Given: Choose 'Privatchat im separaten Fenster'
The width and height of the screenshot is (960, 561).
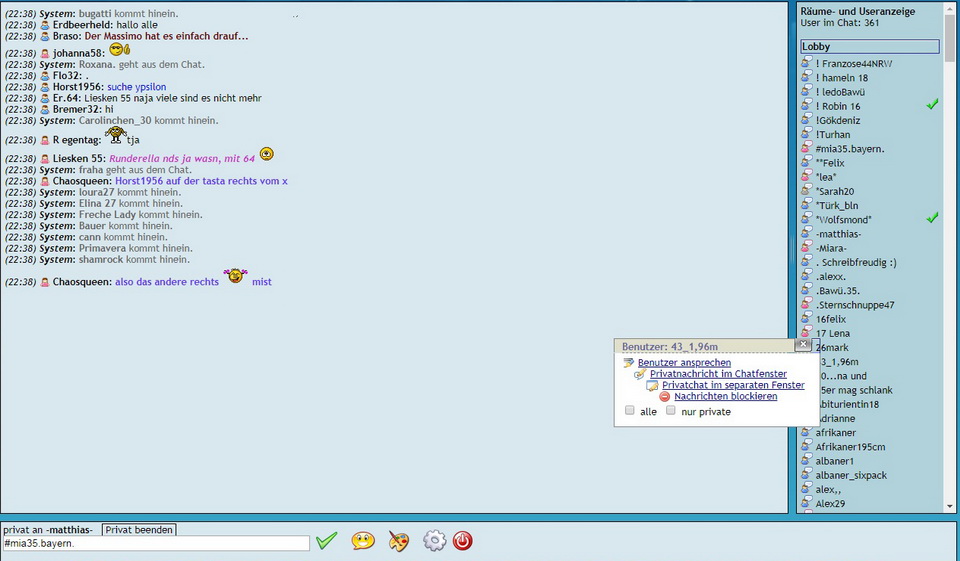Looking at the screenshot, I should click(x=733, y=385).
